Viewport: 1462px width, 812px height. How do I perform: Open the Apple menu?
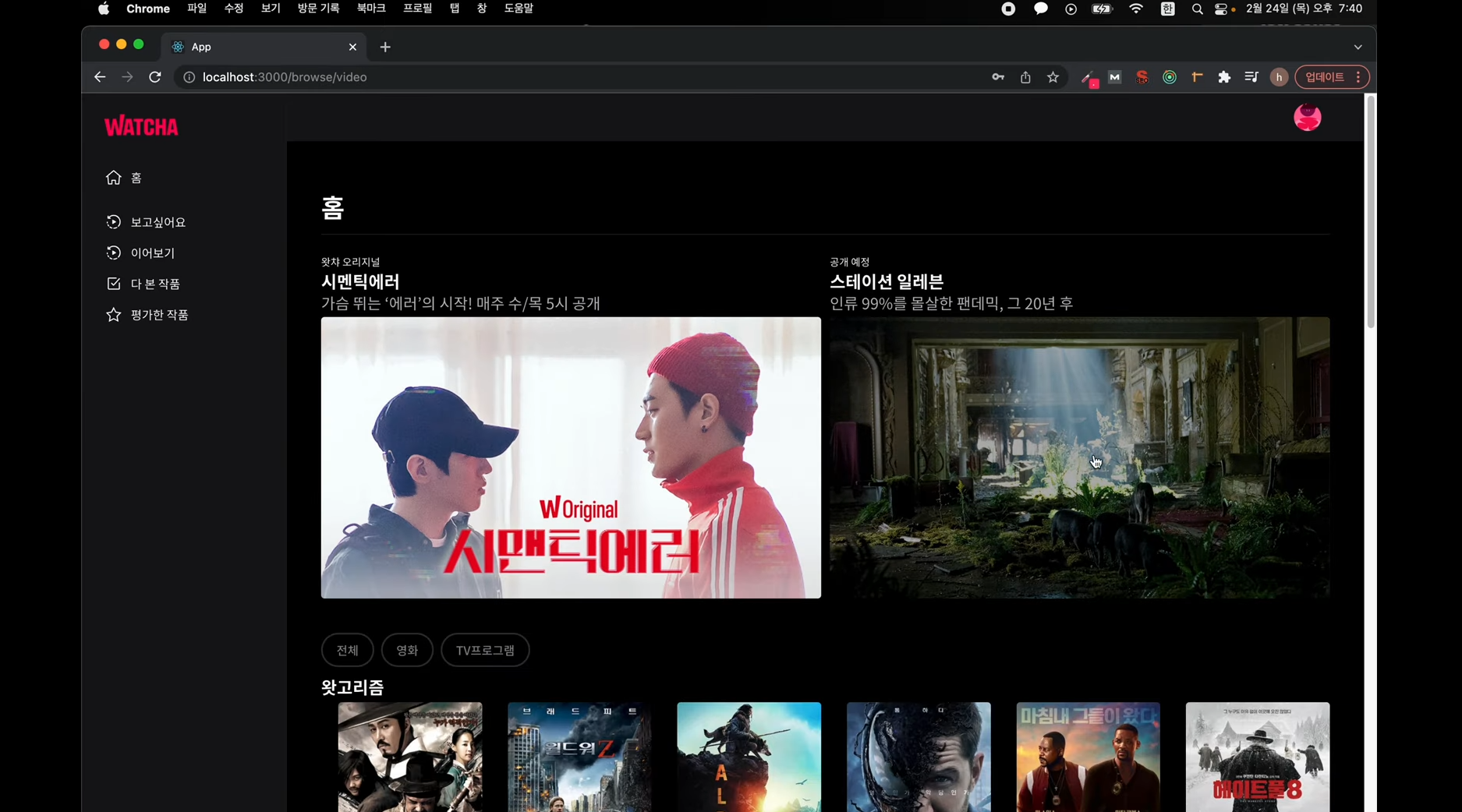[x=104, y=9]
